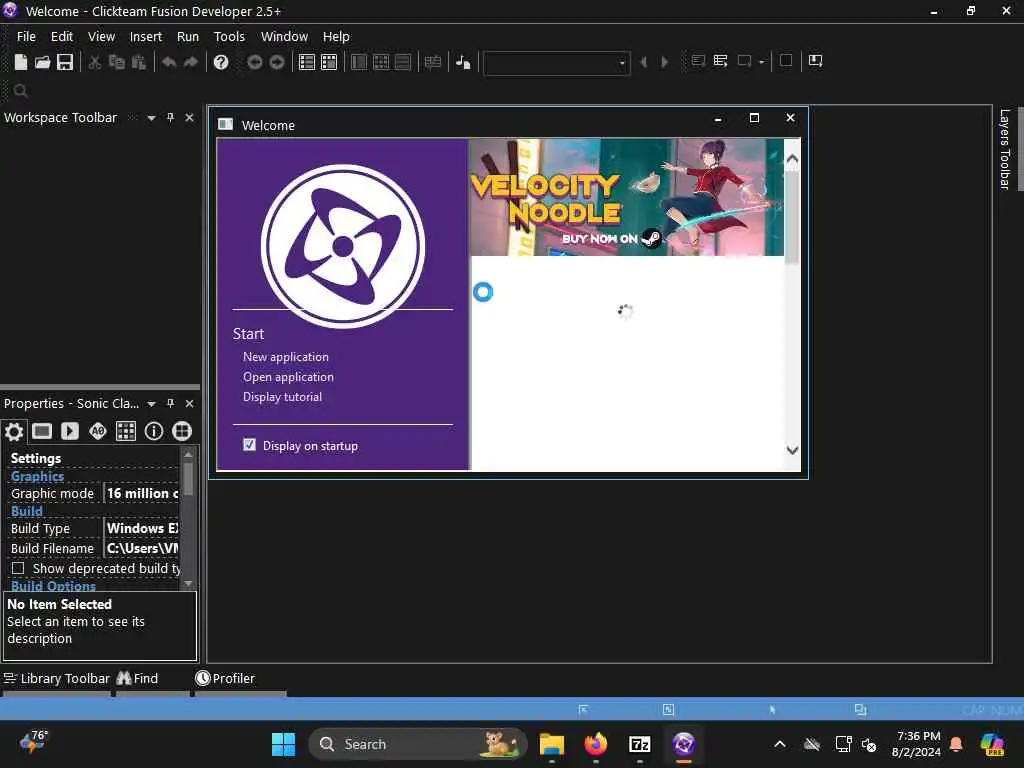Open the frame selector combo box
Viewport: 1024px width, 768px height.
(556, 63)
